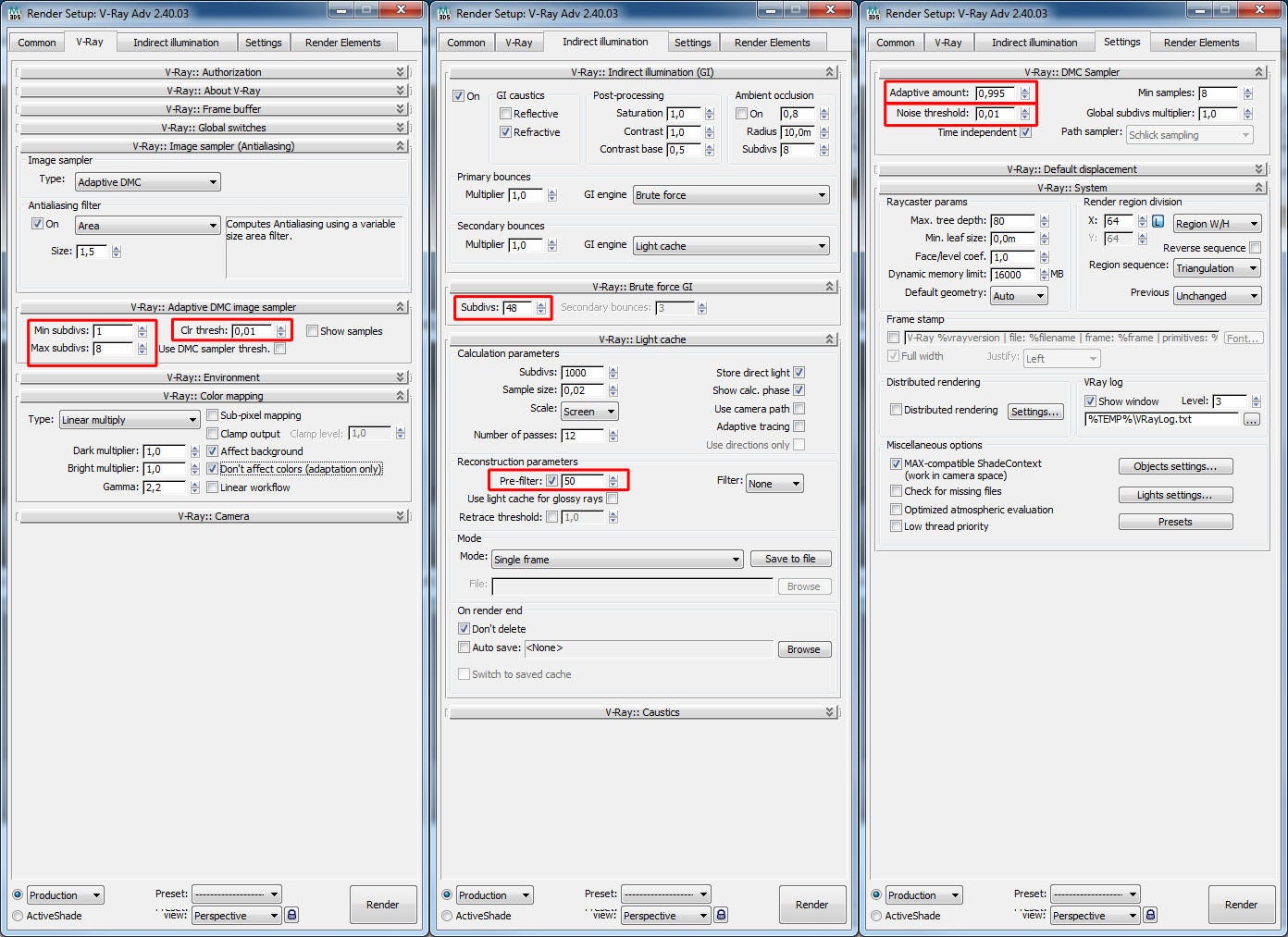Toggle Sub-pixel mapping checkbox
Image resolution: width=1288 pixels, height=937 pixels.
212,415
